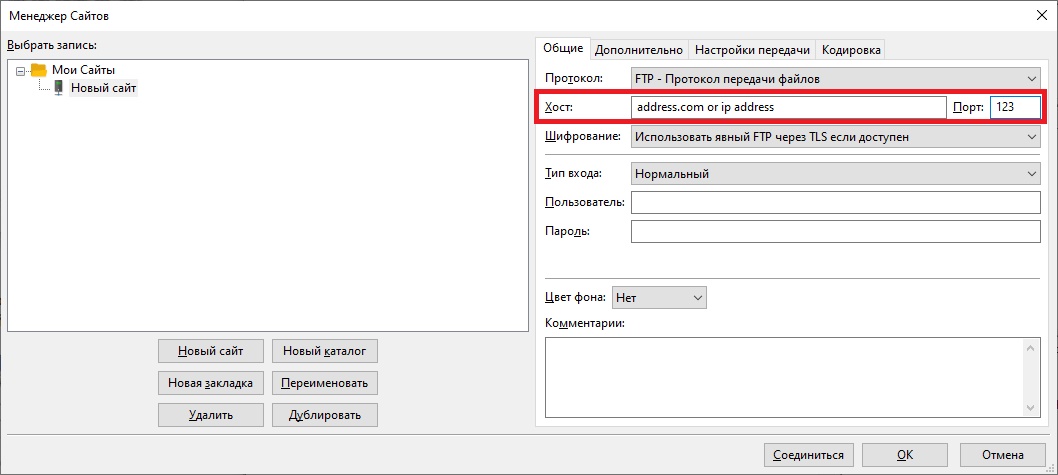
Task: Switch to the Настройки передачи tab
Action: coord(752,49)
